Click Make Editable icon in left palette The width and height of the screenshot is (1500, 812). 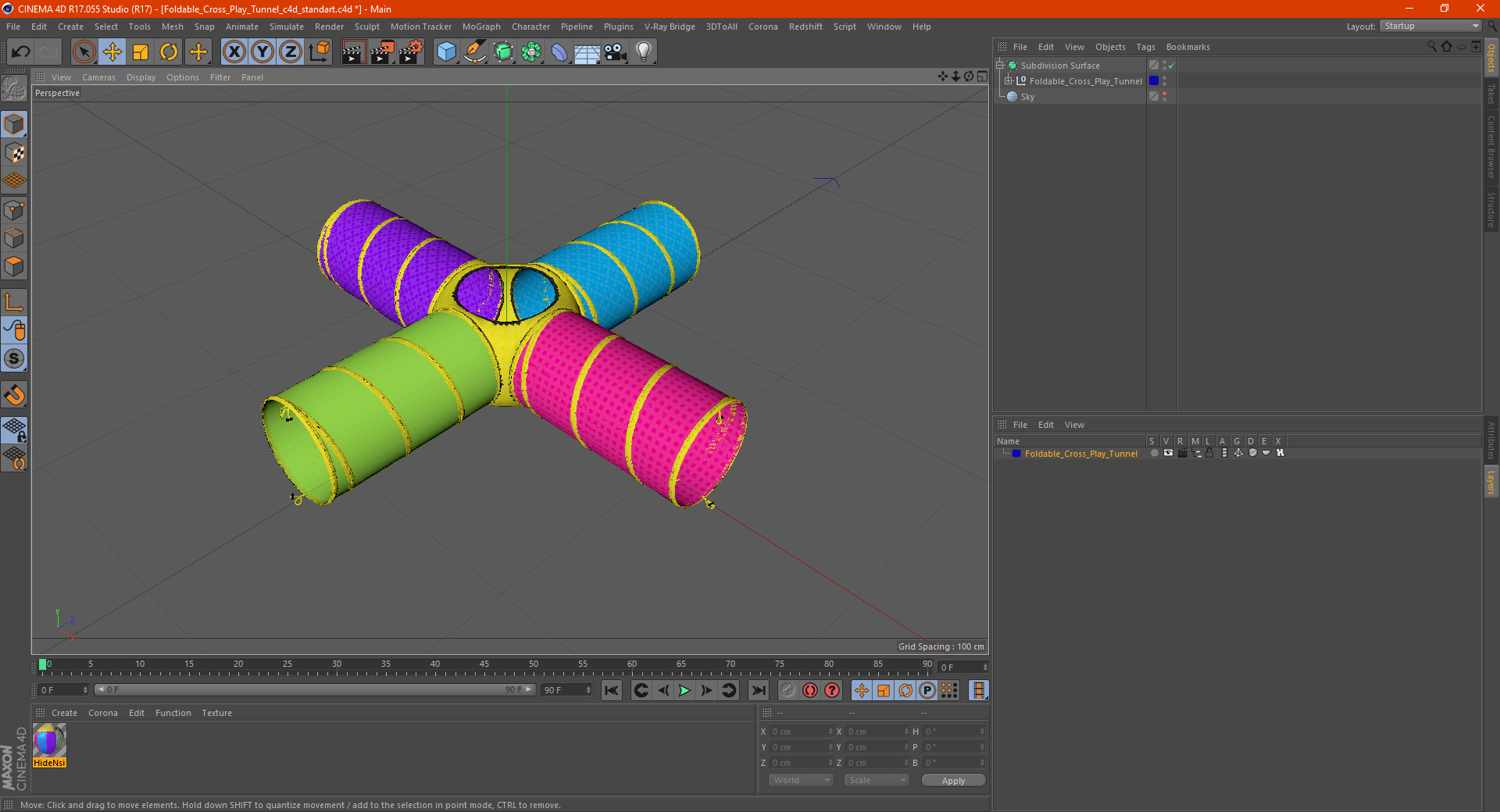pyautogui.click(x=14, y=89)
